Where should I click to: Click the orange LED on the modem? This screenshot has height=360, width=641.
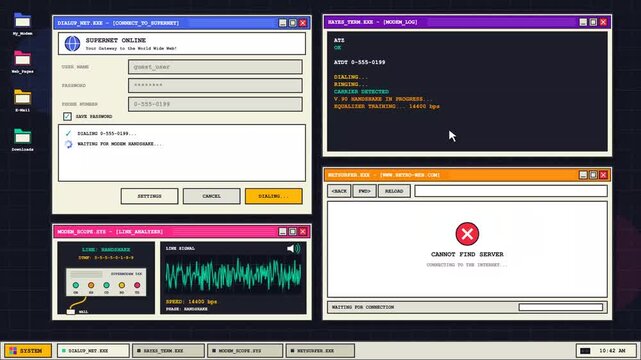click(91, 285)
